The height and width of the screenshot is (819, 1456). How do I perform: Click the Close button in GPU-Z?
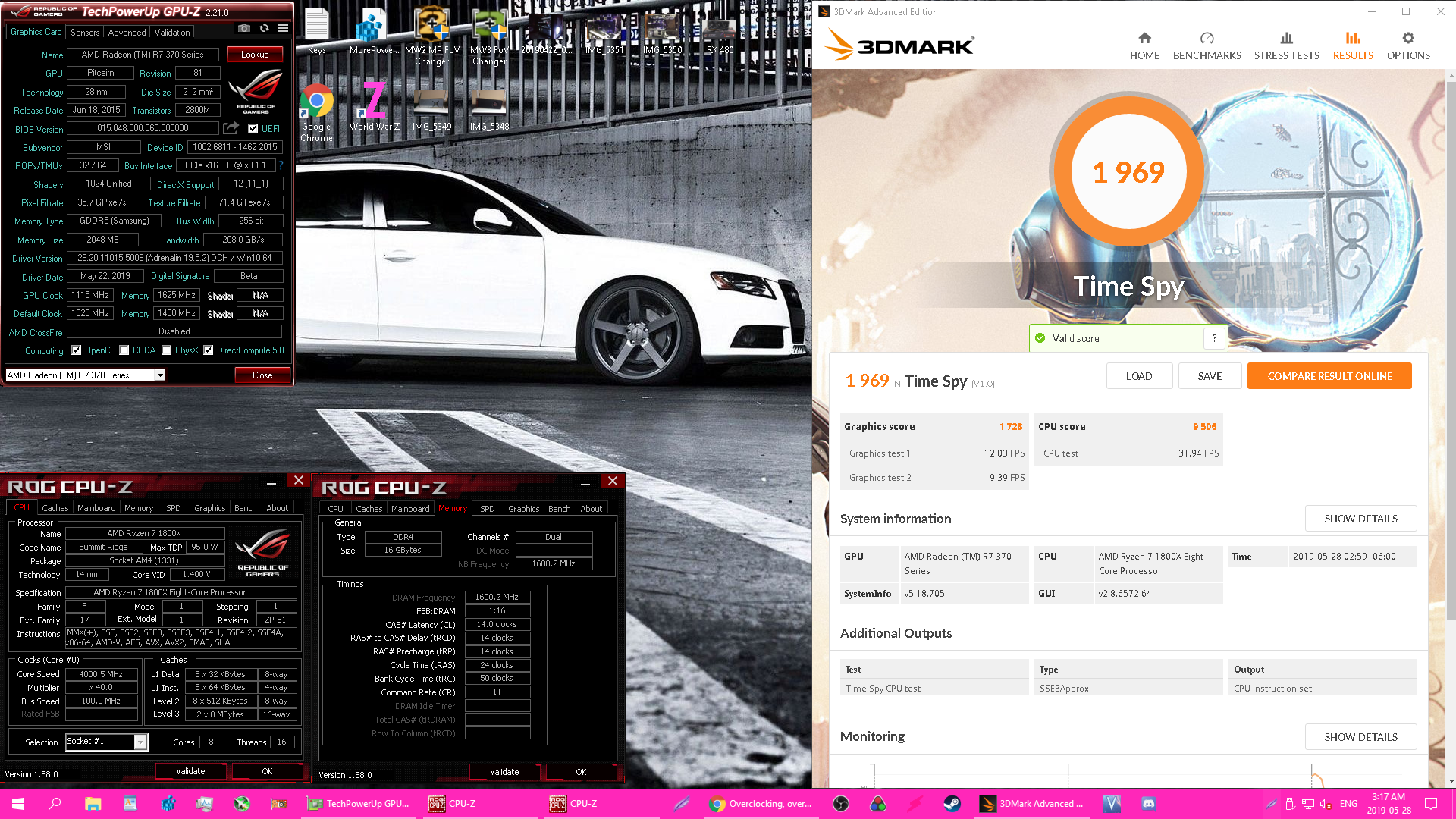point(262,375)
